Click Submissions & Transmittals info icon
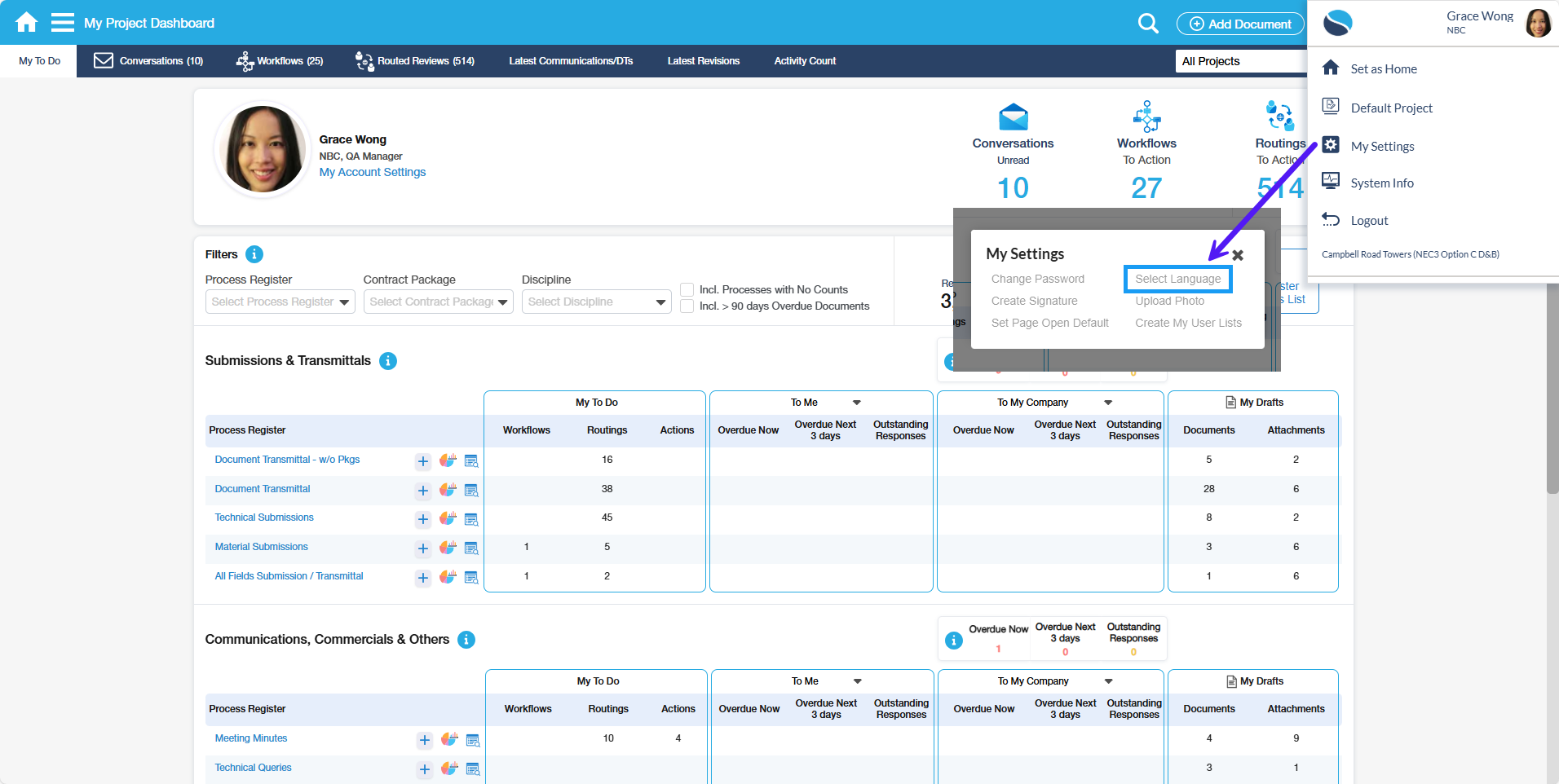 pyautogui.click(x=388, y=361)
